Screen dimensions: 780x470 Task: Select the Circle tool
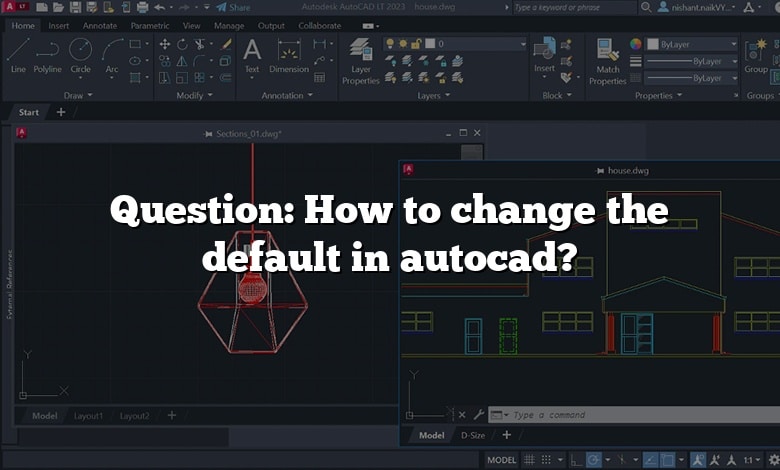(80, 56)
